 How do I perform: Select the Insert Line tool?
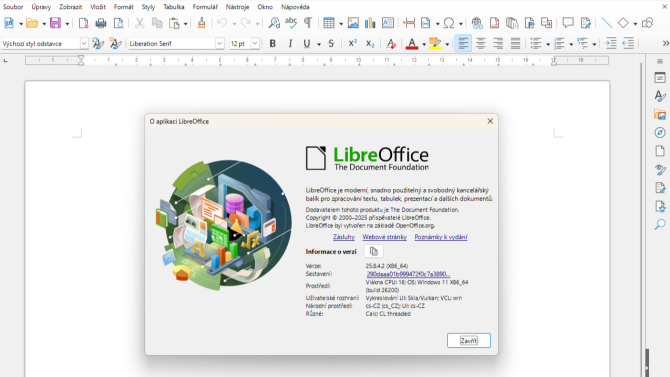click(x=606, y=23)
